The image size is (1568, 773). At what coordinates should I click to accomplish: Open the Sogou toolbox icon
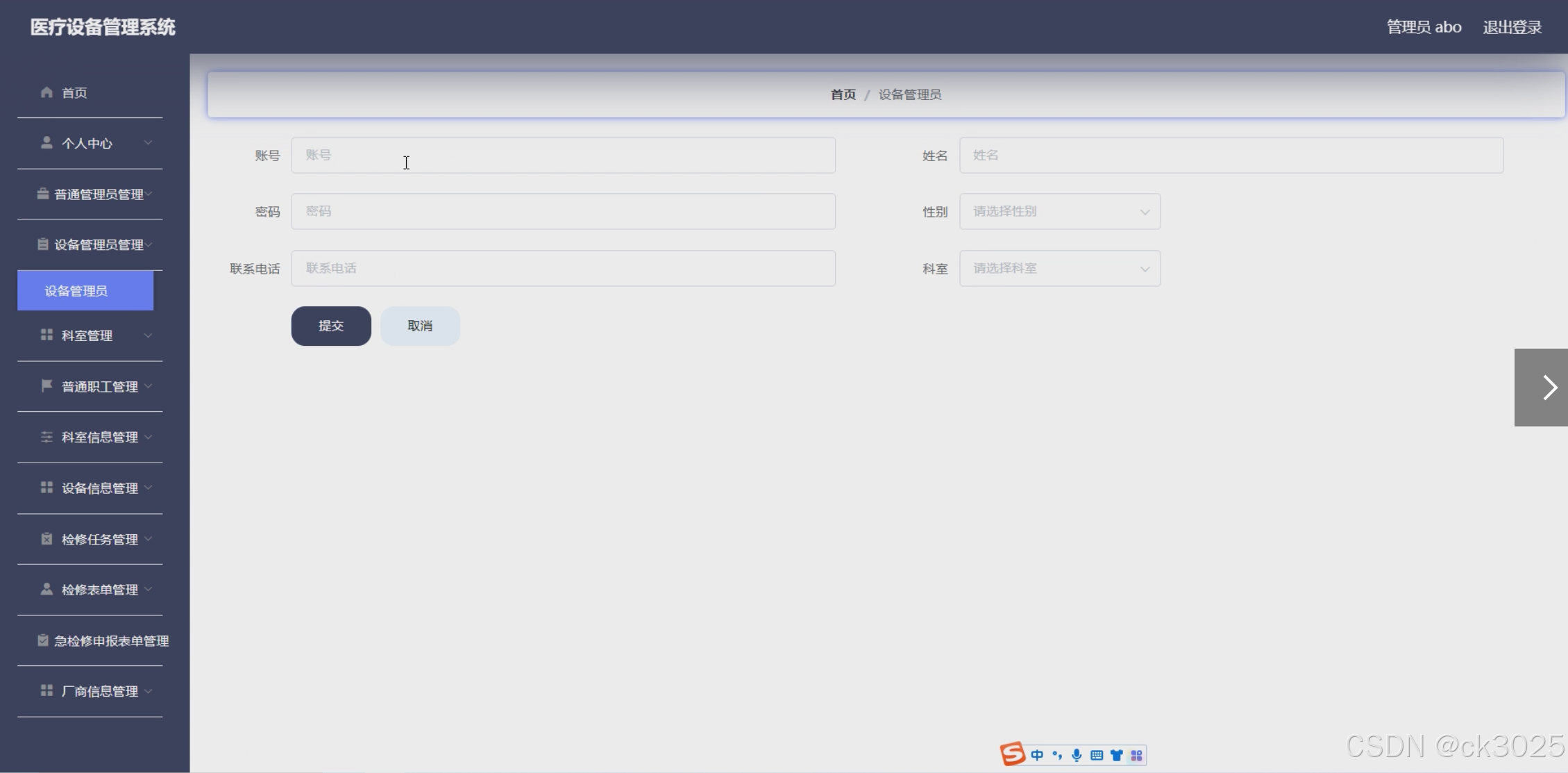point(1137,755)
